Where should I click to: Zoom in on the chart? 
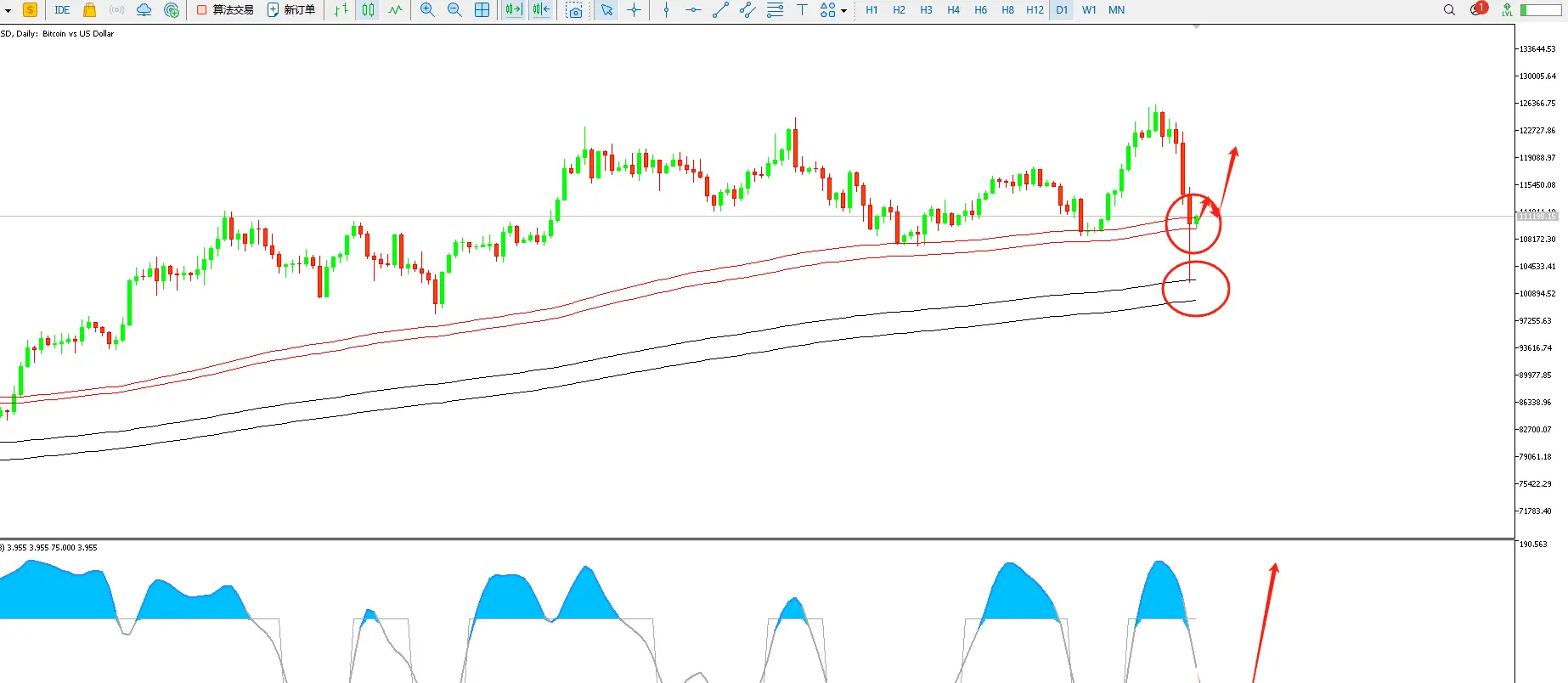[x=427, y=10]
